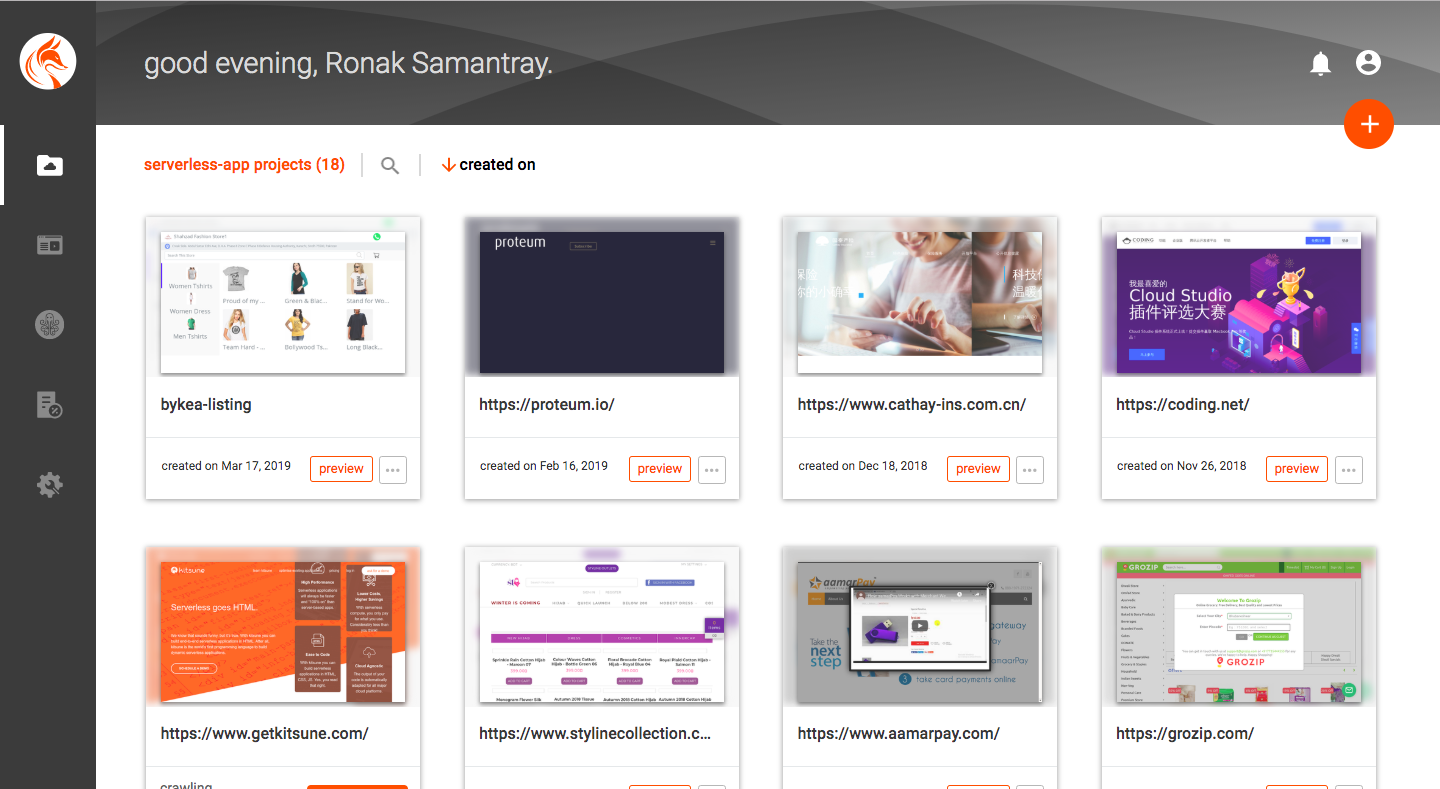Screen dimensions: 1440x789
Task: Open the project search magnifier
Action: pyautogui.click(x=390, y=166)
